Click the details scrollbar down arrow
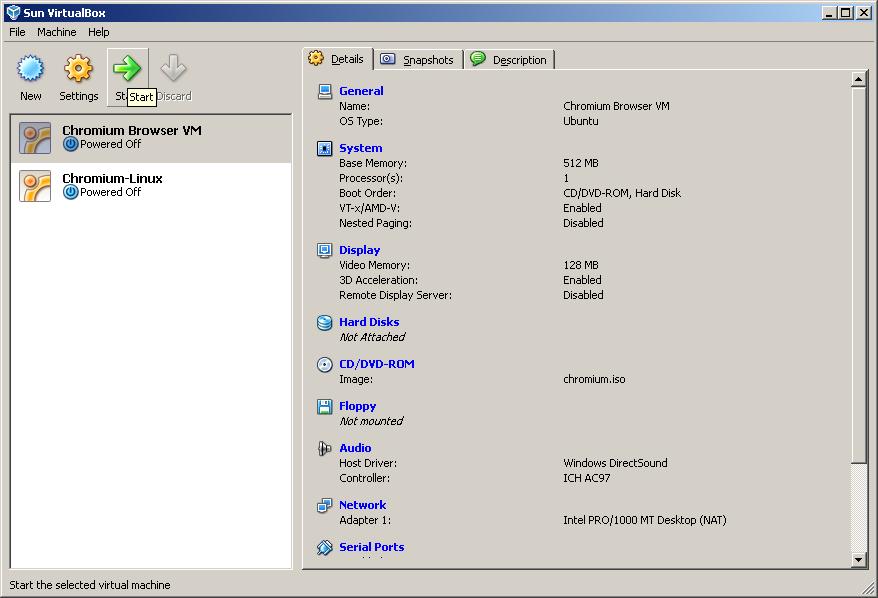Image resolution: width=878 pixels, height=598 pixels. [x=858, y=559]
